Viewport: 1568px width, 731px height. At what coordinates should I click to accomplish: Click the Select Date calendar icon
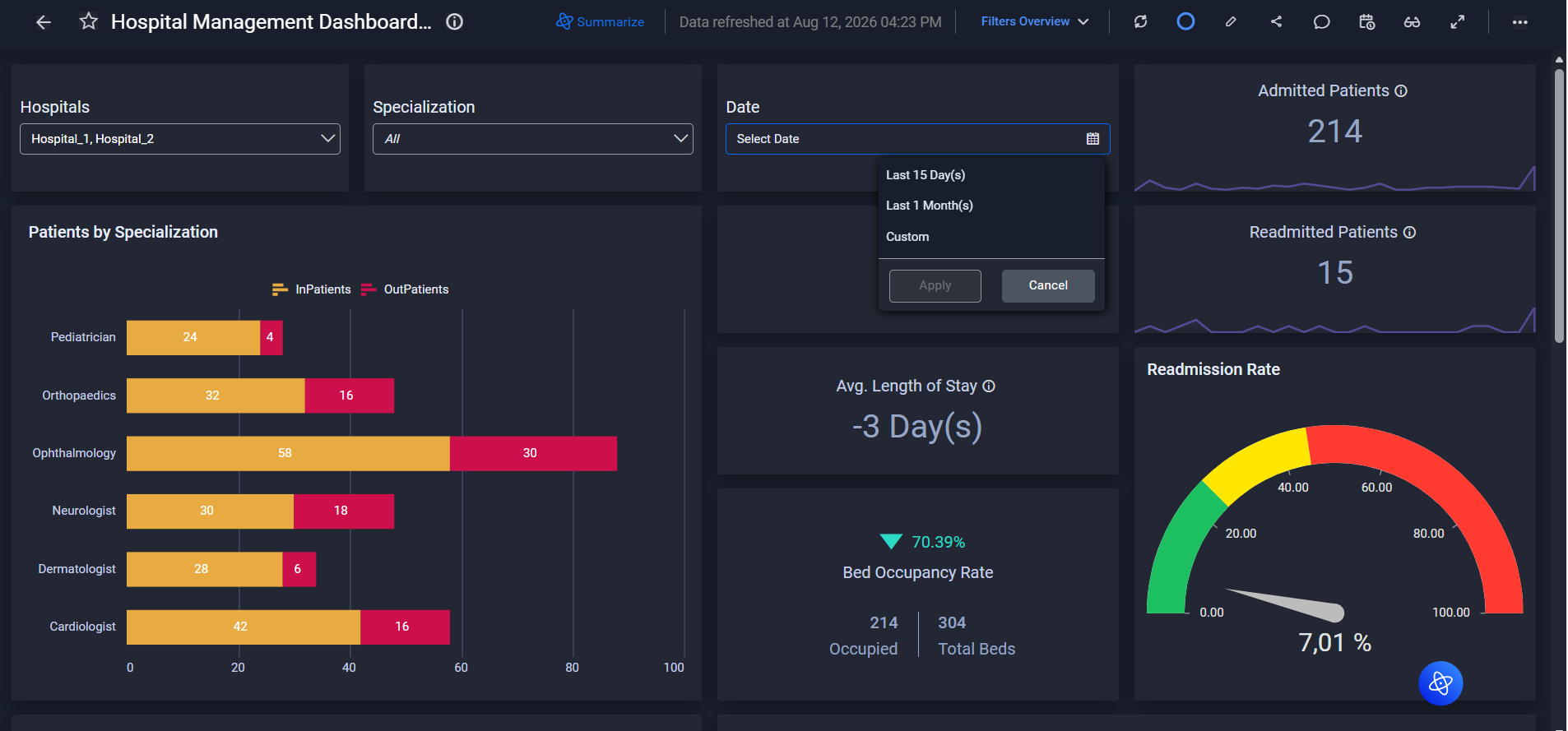pyautogui.click(x=1092, y=139)
